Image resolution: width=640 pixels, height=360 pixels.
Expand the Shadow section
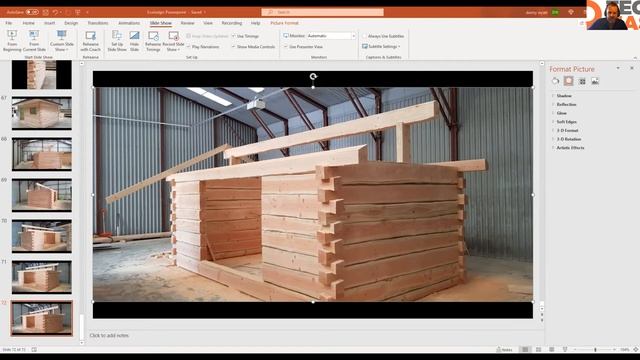point(564,96)
